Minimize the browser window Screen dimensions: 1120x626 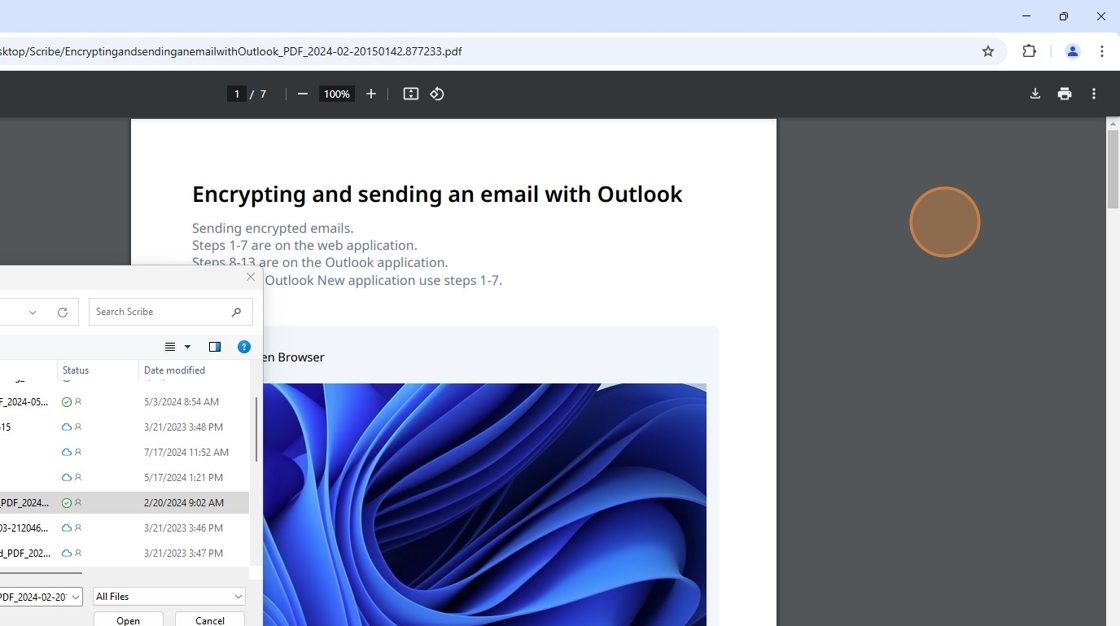(x=1026, y=16)
